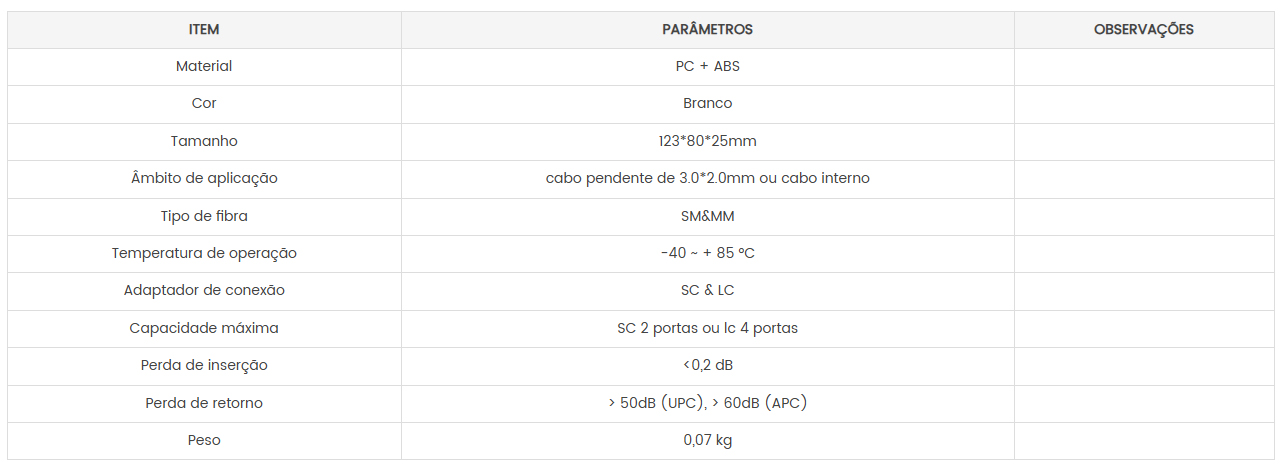The height and width of the screenshot is (470, 1287).
Task: Click the SC 2 portas capacity value
Action: point(707,328)
